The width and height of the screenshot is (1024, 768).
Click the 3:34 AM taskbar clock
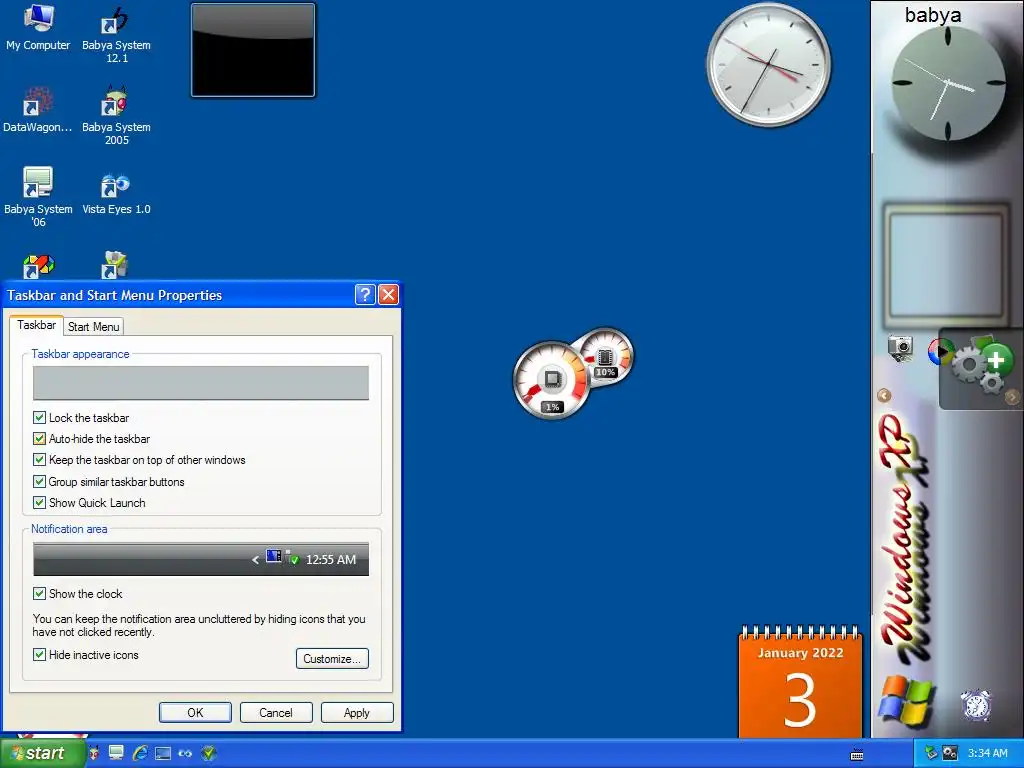click(x=987, y=753)
